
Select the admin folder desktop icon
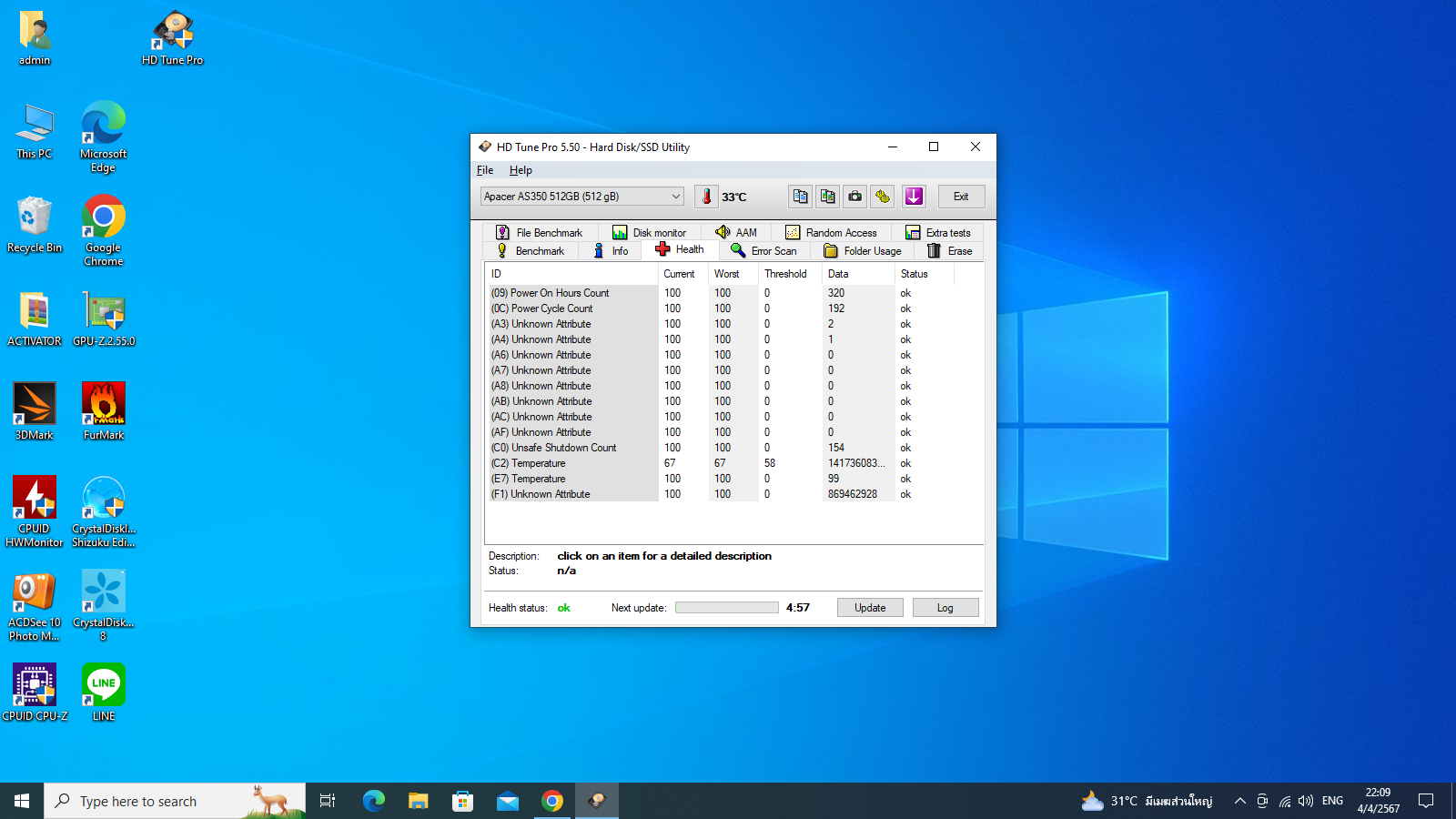35,38
